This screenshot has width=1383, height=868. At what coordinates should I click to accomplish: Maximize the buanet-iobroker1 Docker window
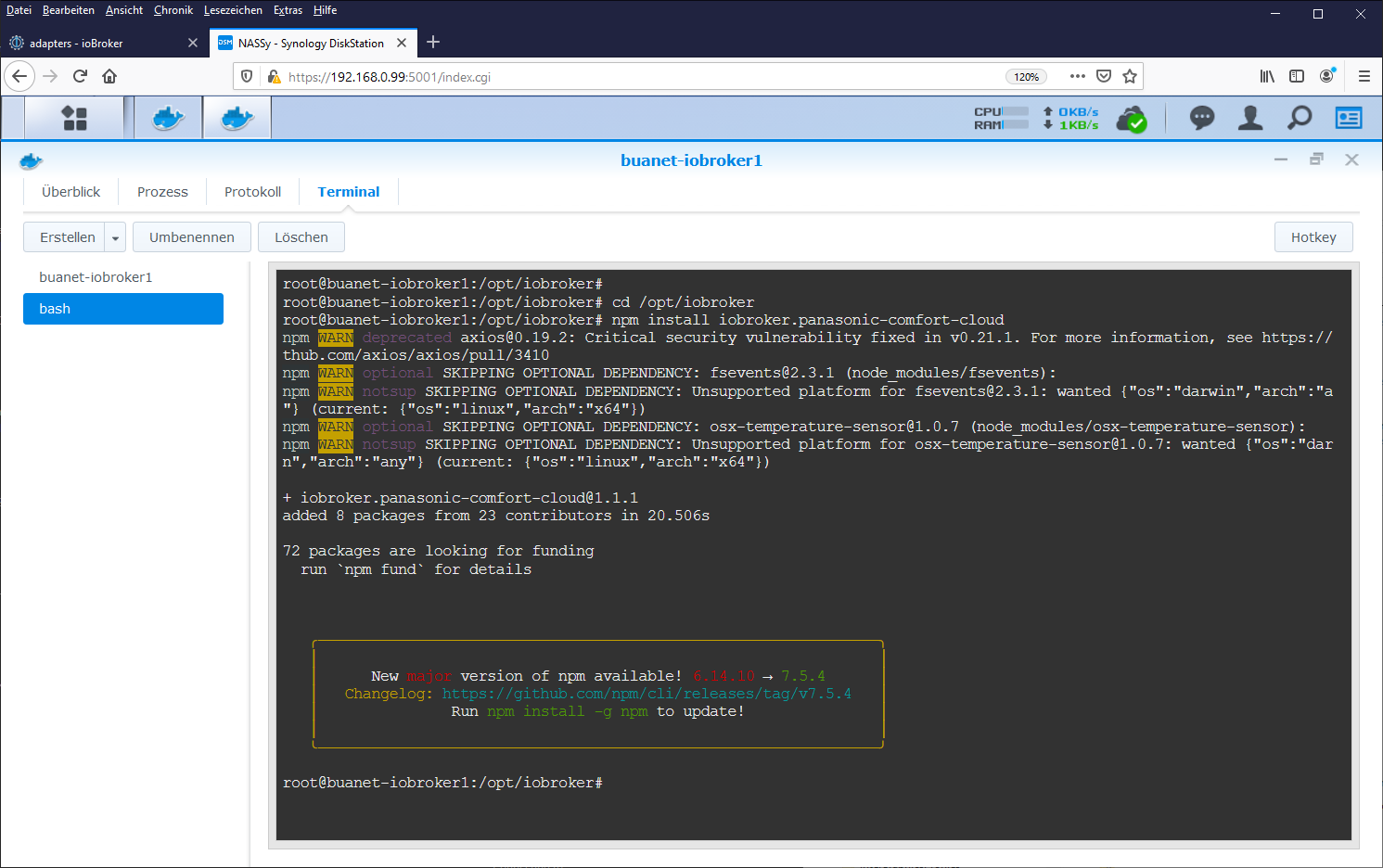pyautogui.click(x=1316, y=160)
